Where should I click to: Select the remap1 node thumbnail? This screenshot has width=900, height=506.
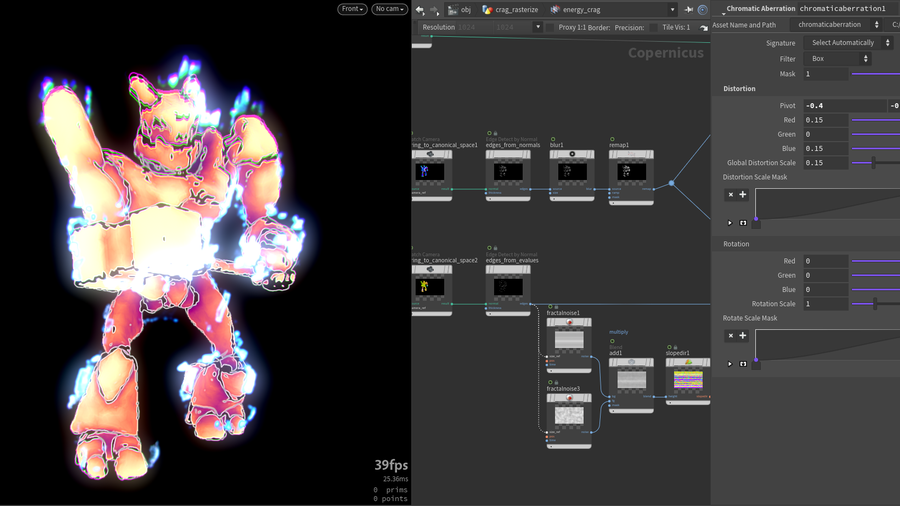631,172
